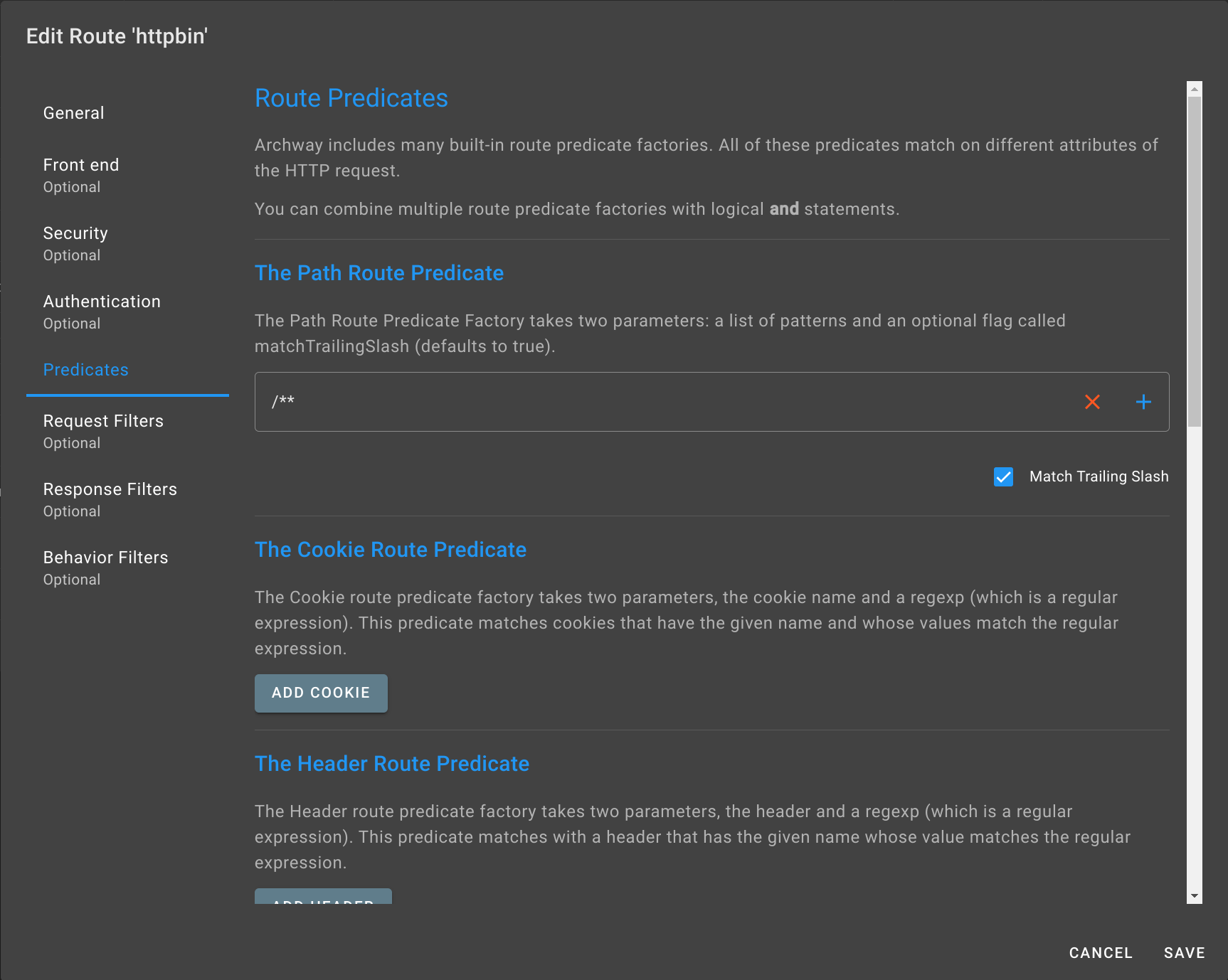Click the vertical scrollbar thumb
This screenshot has width=1228, height=980.
(1195, 262)
